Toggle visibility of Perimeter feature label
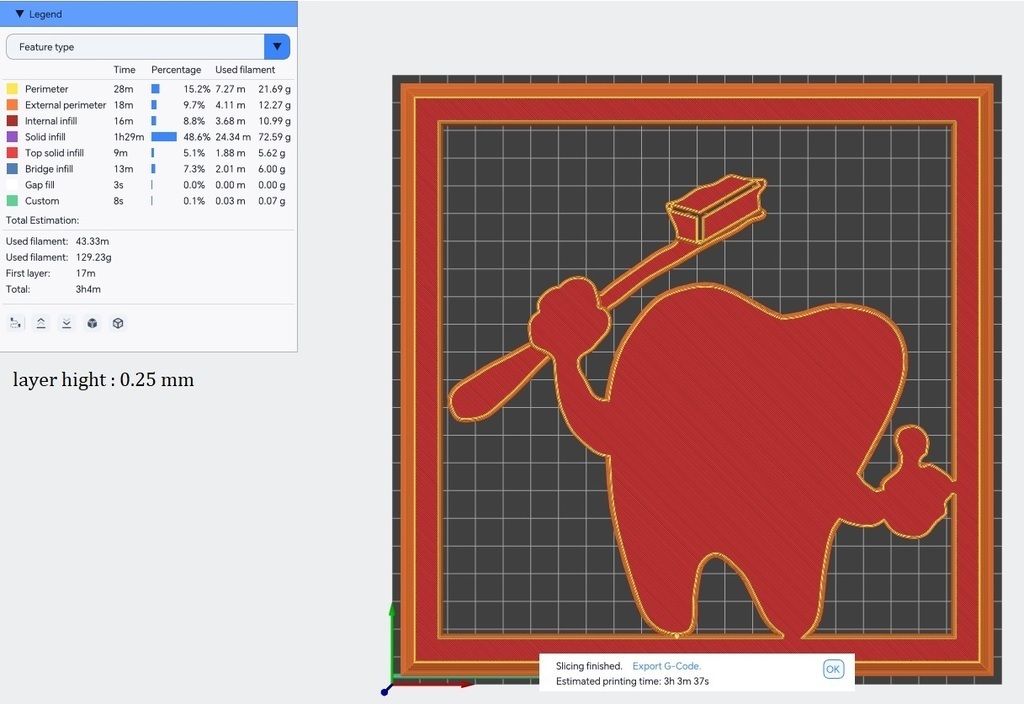Image resolution: width=1024 pixels, height=704 pixels. click(46, 89)
